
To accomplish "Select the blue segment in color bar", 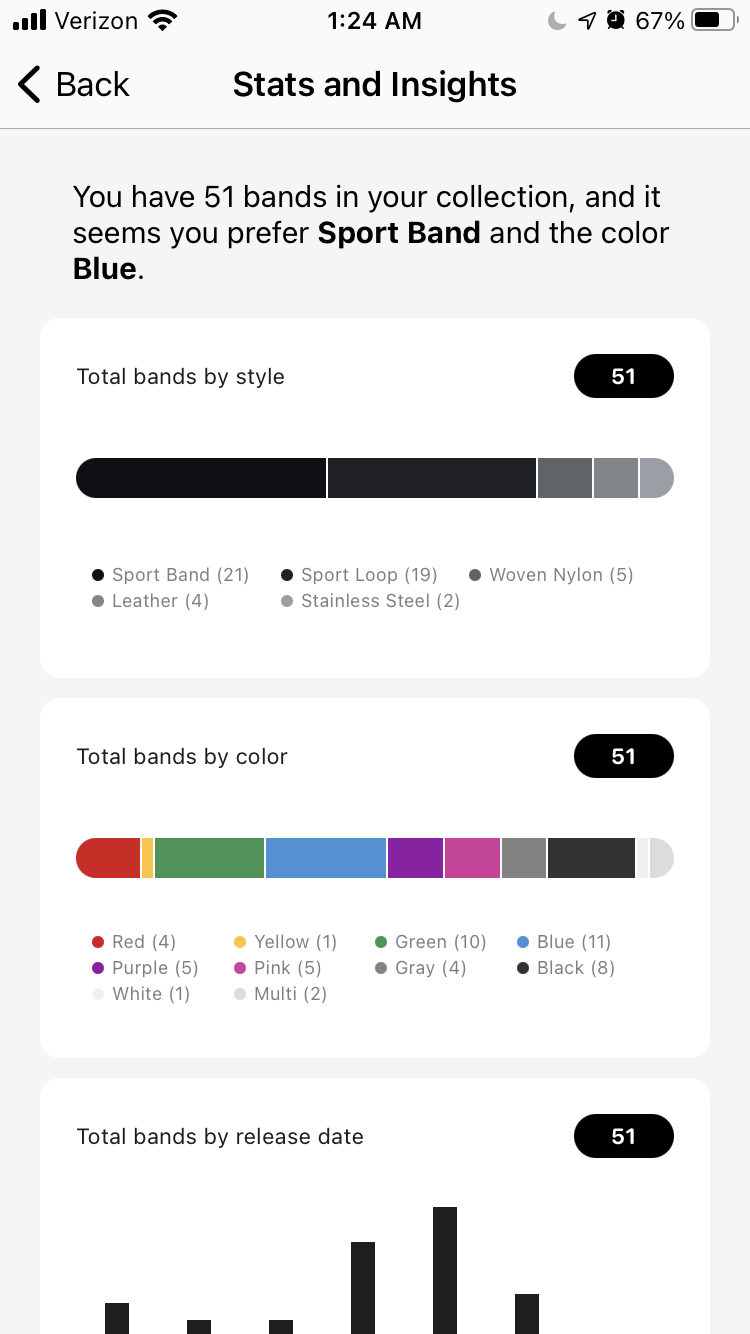I will (x=325, y=858).
